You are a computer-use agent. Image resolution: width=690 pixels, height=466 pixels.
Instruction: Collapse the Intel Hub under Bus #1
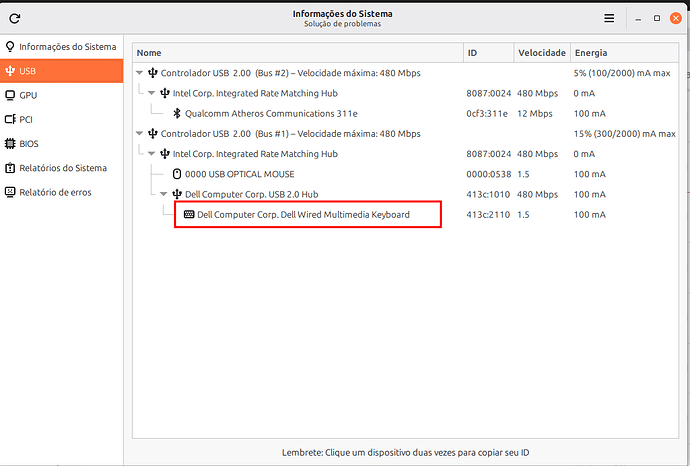[x=152, y=154]
